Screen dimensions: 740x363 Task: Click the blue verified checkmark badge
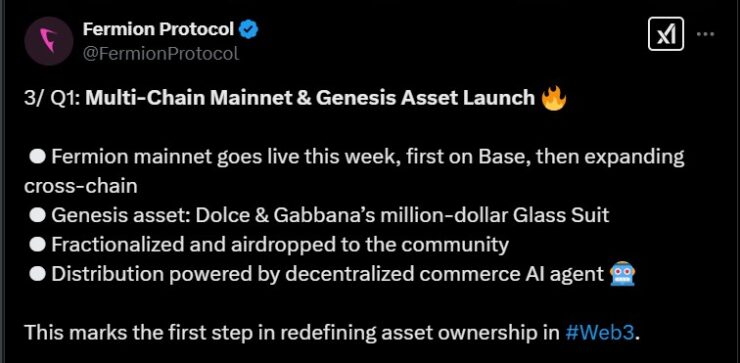pyautogui.click(x=248, y=30)
